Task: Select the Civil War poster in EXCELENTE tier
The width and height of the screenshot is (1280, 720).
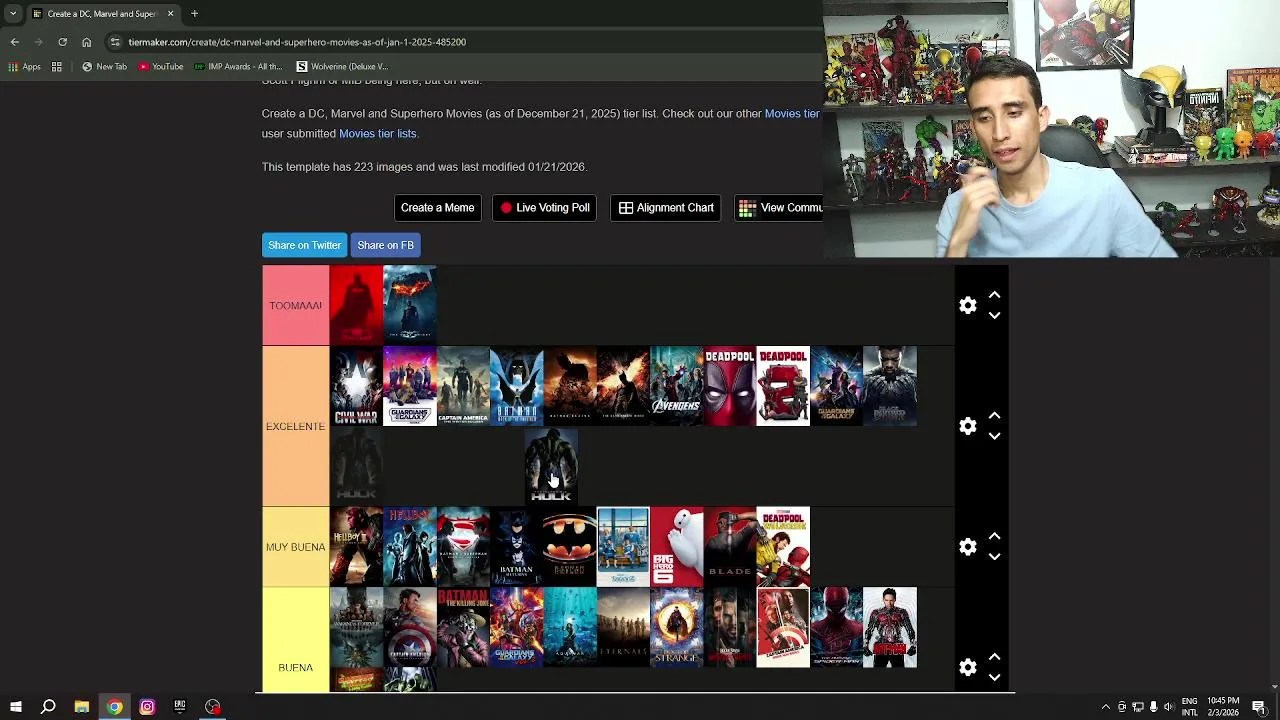Action: tap(356, 386)
